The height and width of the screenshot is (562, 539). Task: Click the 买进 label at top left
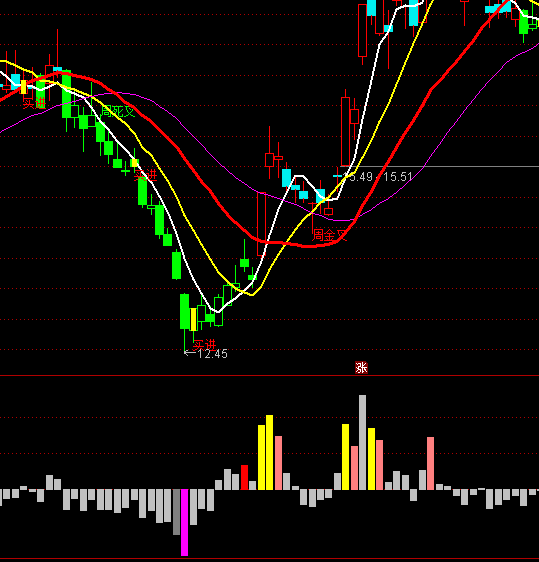pyautogui.click(x=34, y=104)
